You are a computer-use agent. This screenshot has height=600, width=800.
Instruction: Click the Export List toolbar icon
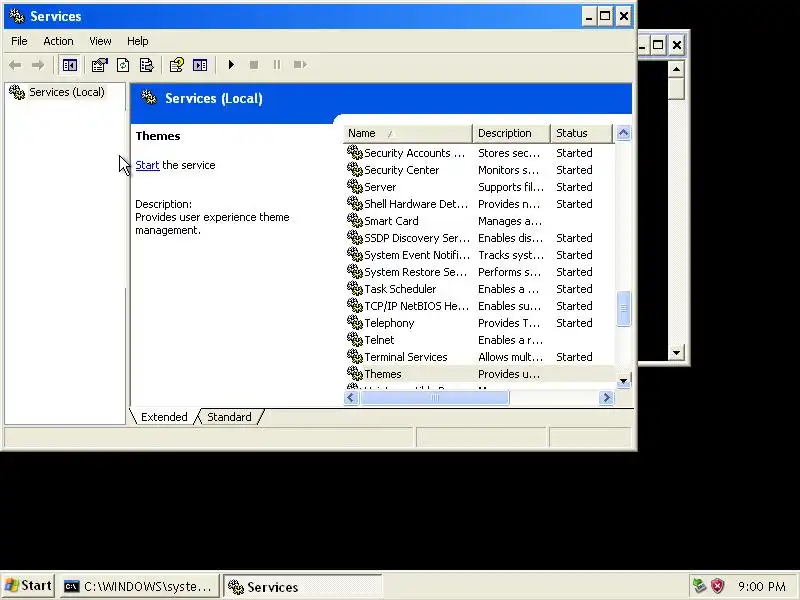coord(146,65)
